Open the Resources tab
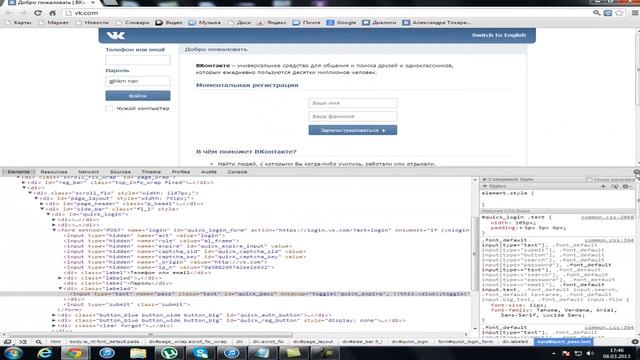Screen dimensions: 640x360 54,172
